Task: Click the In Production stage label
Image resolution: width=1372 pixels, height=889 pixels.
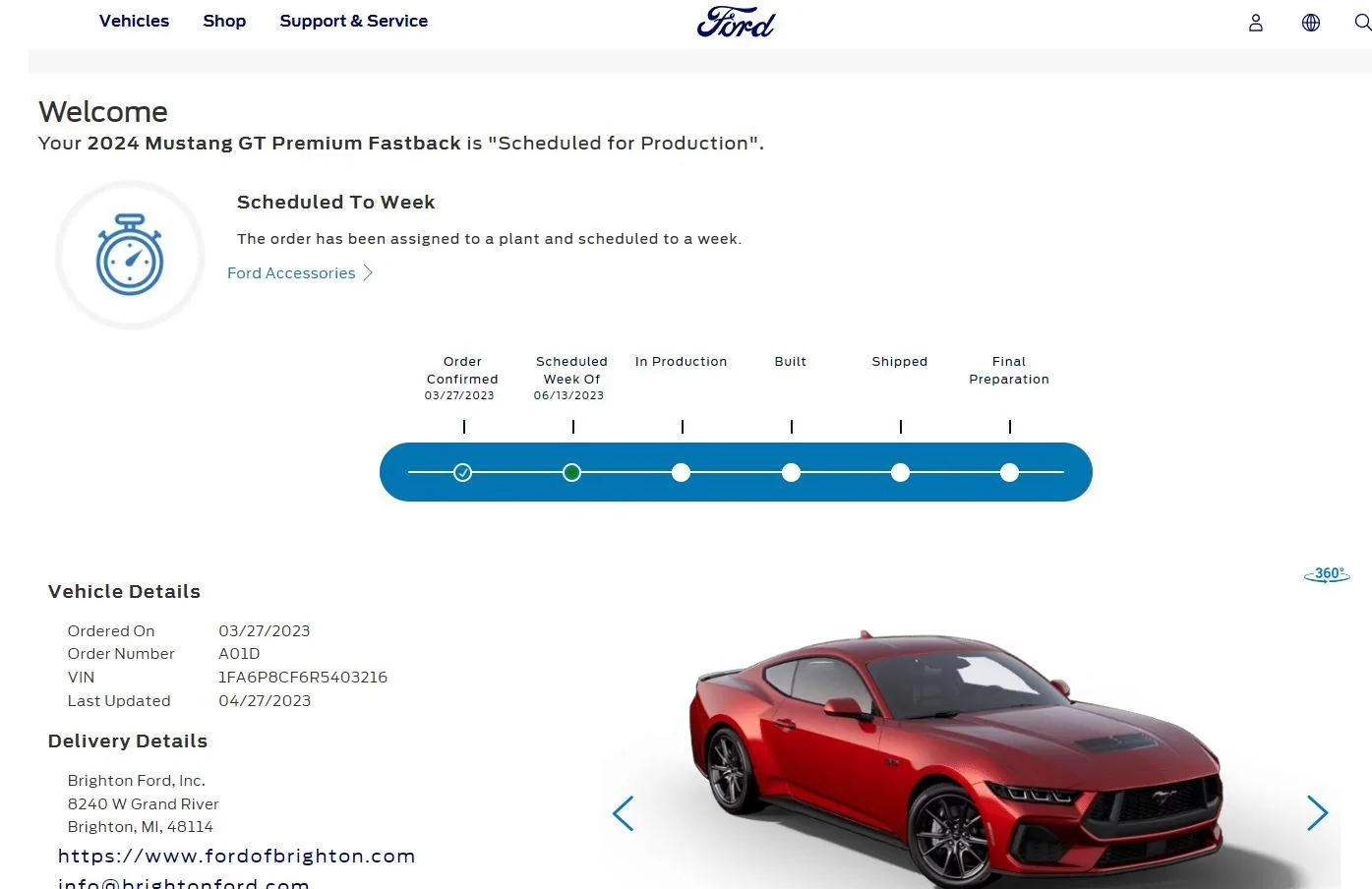Action: pyautogui.click(x=681, y=362)
